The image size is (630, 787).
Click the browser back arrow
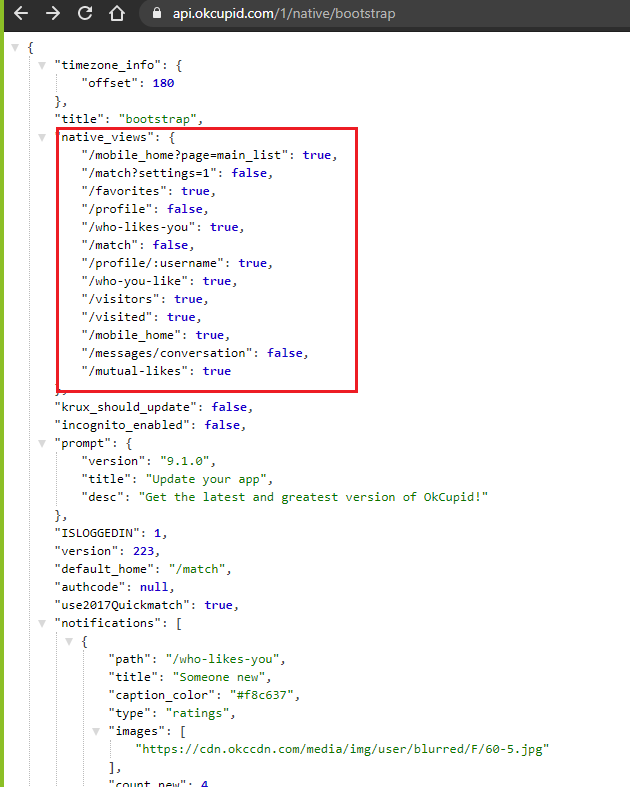[x=20, y=14]
